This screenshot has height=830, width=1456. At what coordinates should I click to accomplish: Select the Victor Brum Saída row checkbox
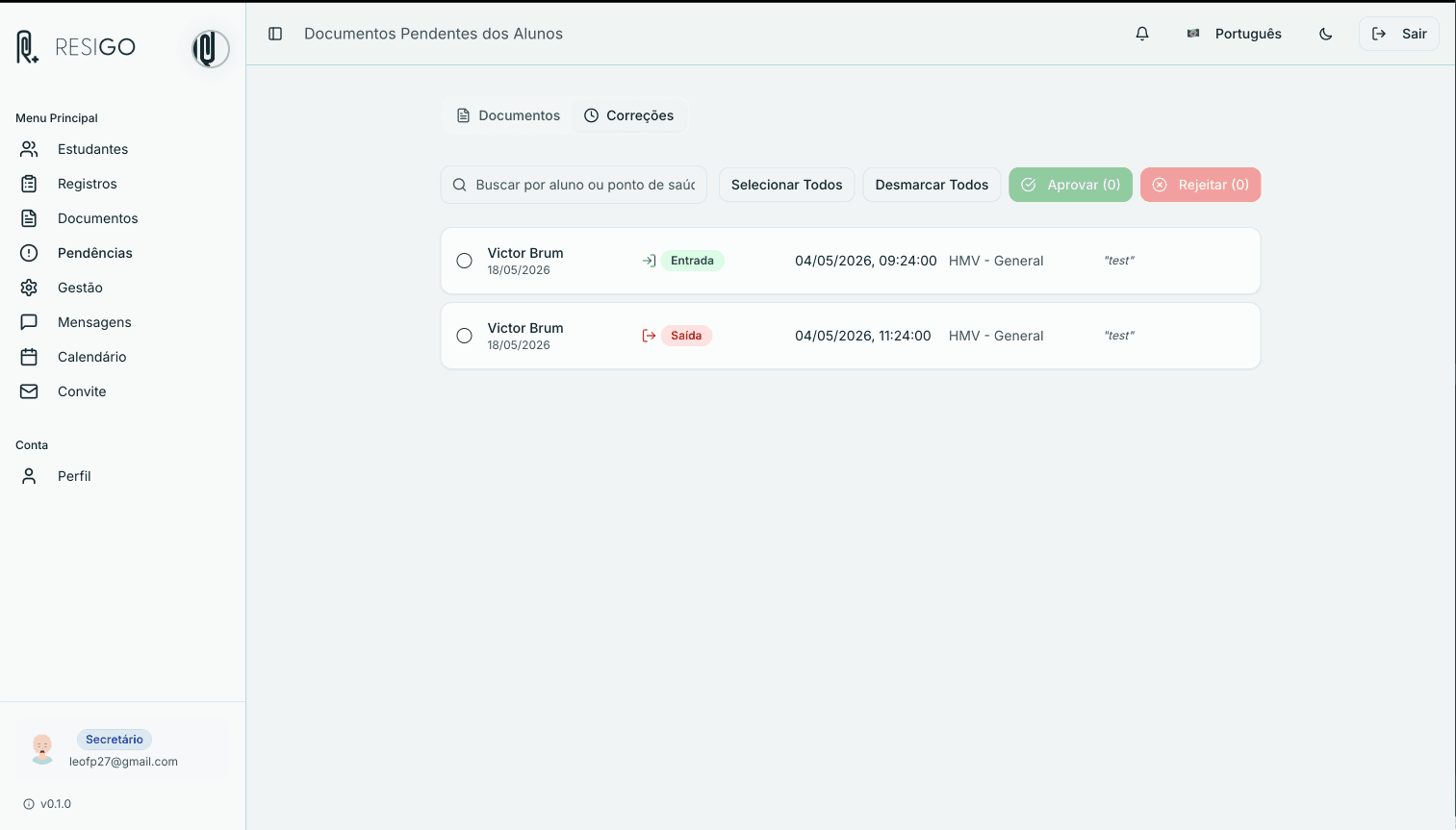coord(464,336)
